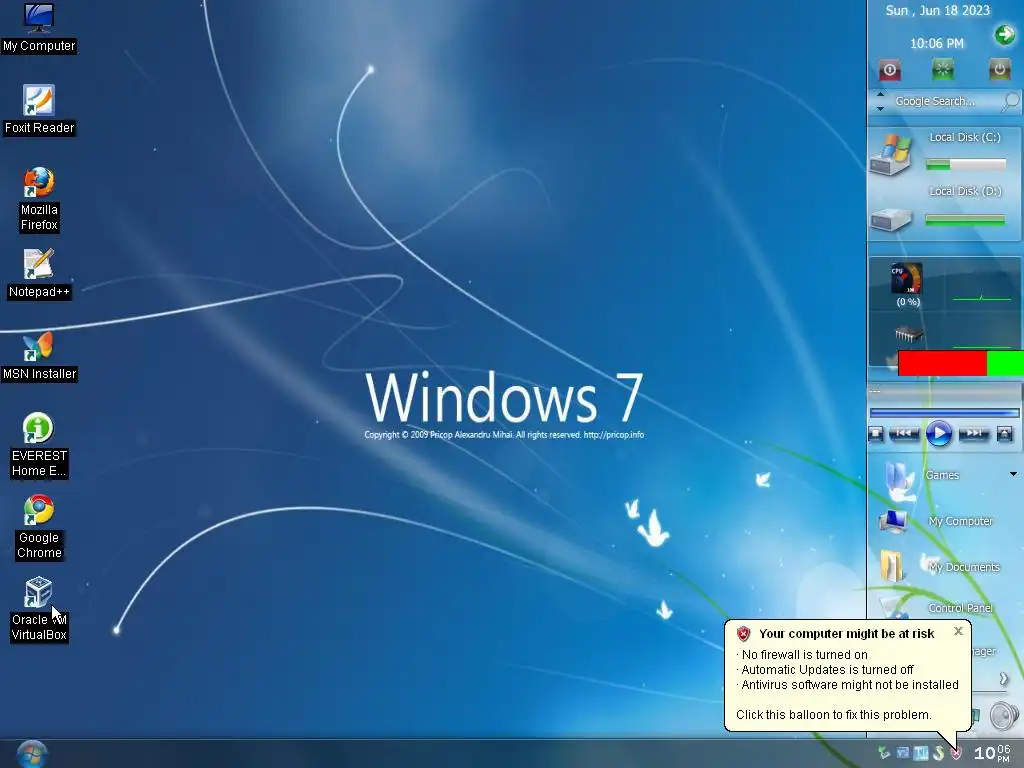
Task: Stop playback in the sidebar media player
Action: [876, 433]
